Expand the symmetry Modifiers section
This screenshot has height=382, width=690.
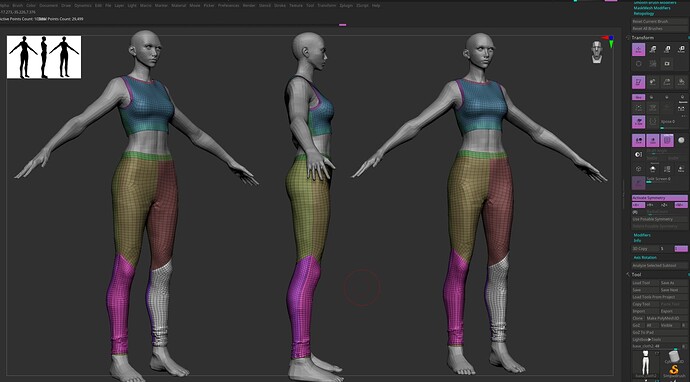point(642,235)
